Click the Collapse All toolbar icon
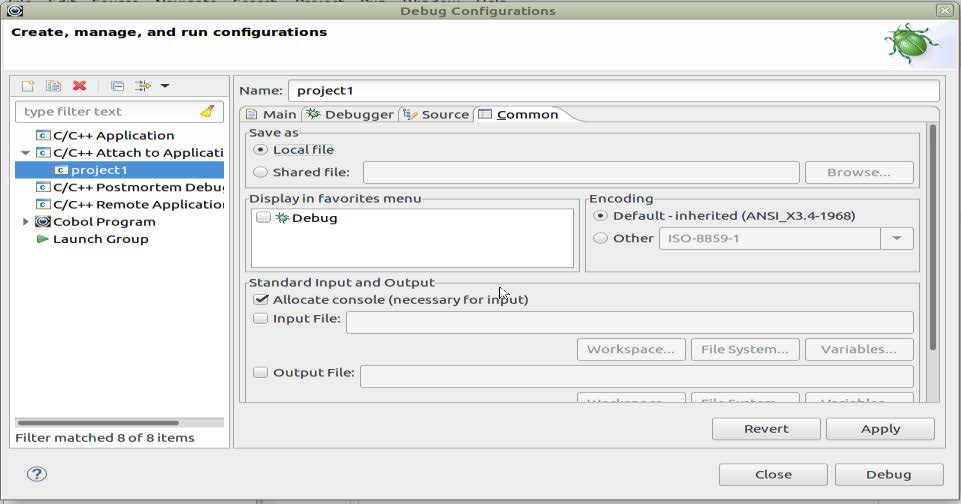The image size is (961, 504). click(117, 87)
